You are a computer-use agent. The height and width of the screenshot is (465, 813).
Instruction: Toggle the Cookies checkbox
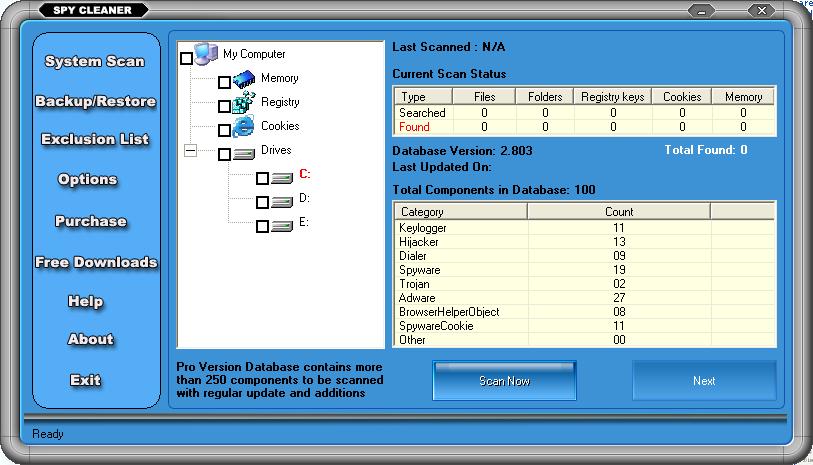tap(225, 130)
